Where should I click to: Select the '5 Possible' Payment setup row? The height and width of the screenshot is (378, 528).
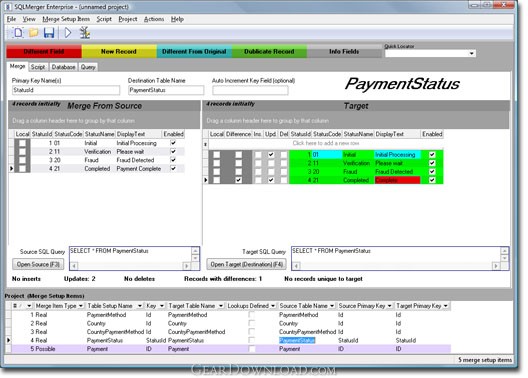tap(231, 349)
